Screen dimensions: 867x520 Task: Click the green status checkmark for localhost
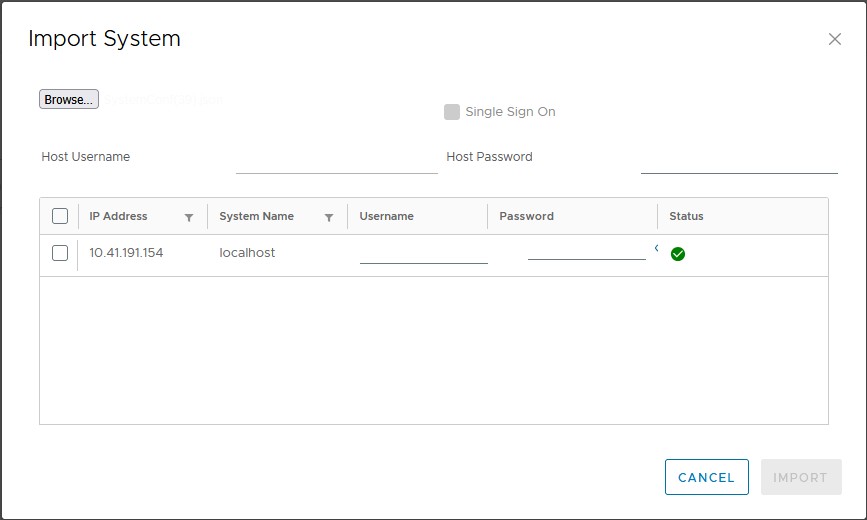click(678, 254)
